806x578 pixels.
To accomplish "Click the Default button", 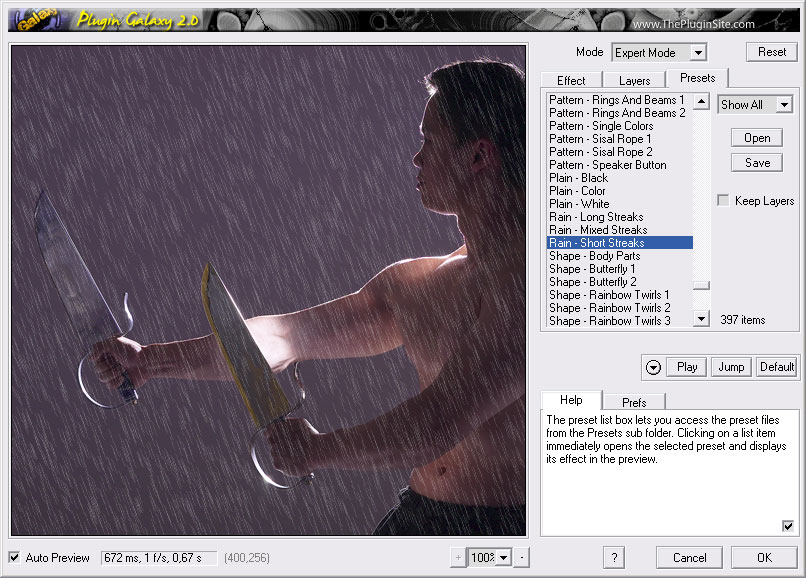I will (x=777, y=367).
